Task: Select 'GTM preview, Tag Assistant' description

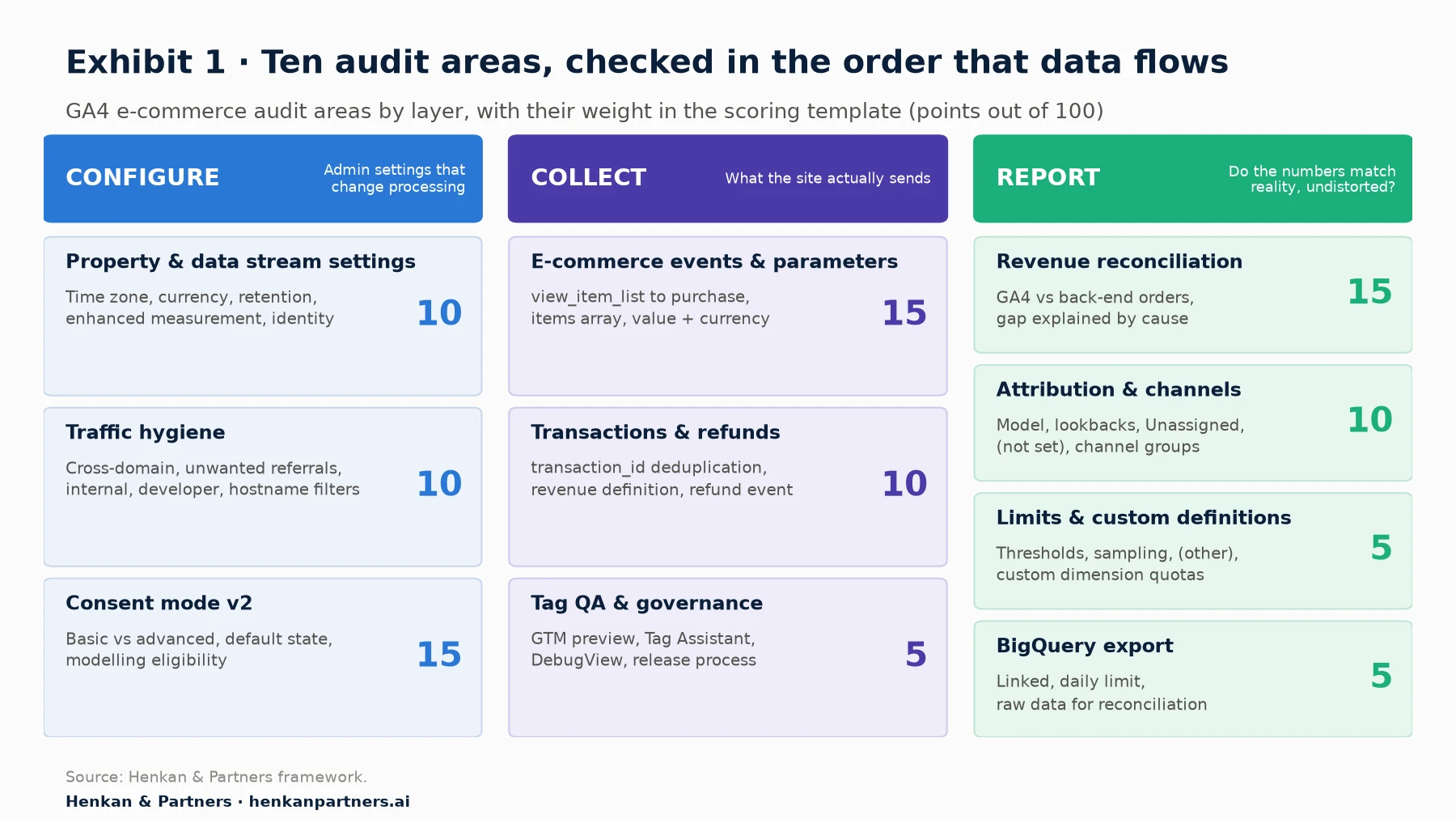Action: [x=643, y=649]
